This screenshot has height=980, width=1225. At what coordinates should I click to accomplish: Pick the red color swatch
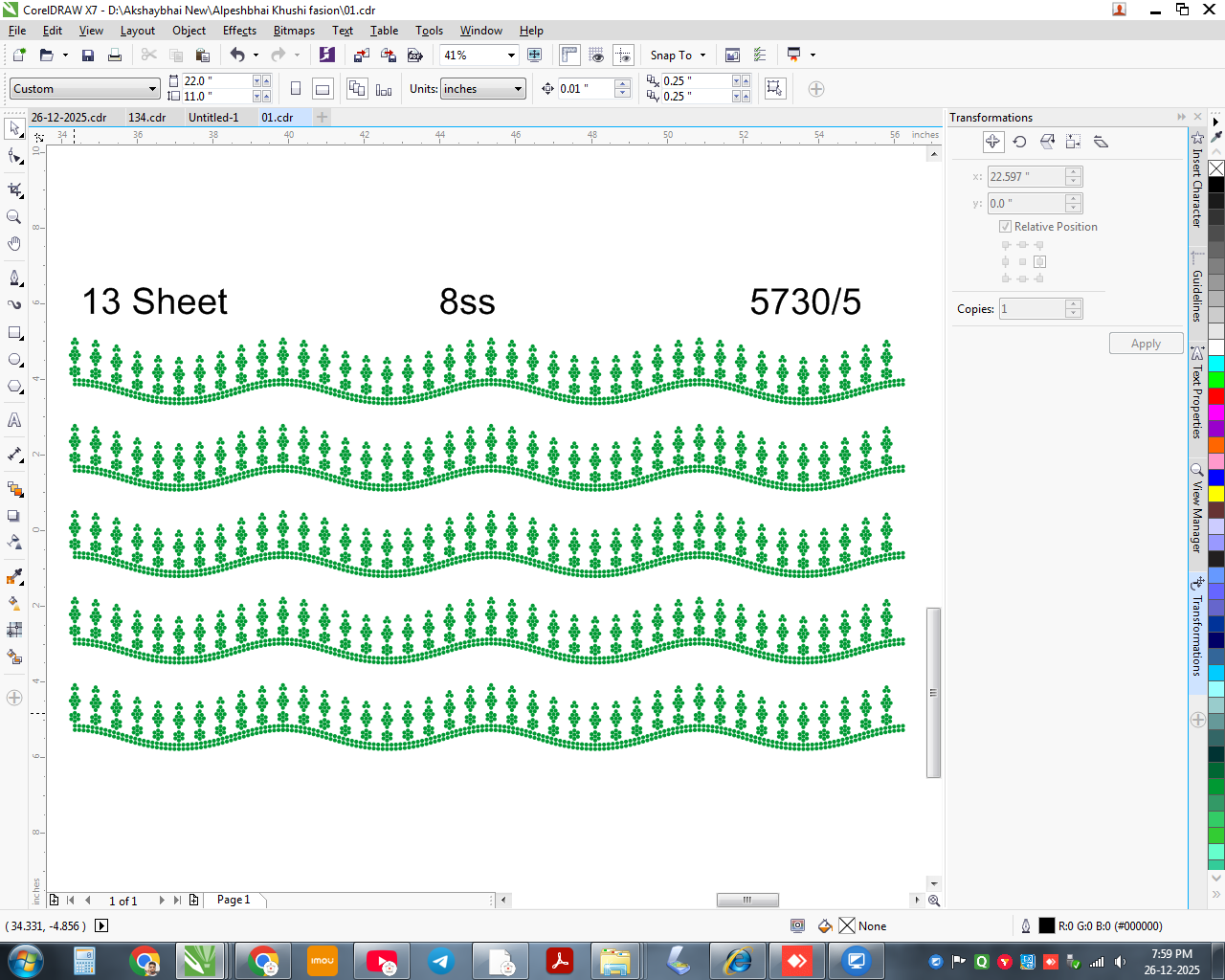pos(1216,396)
